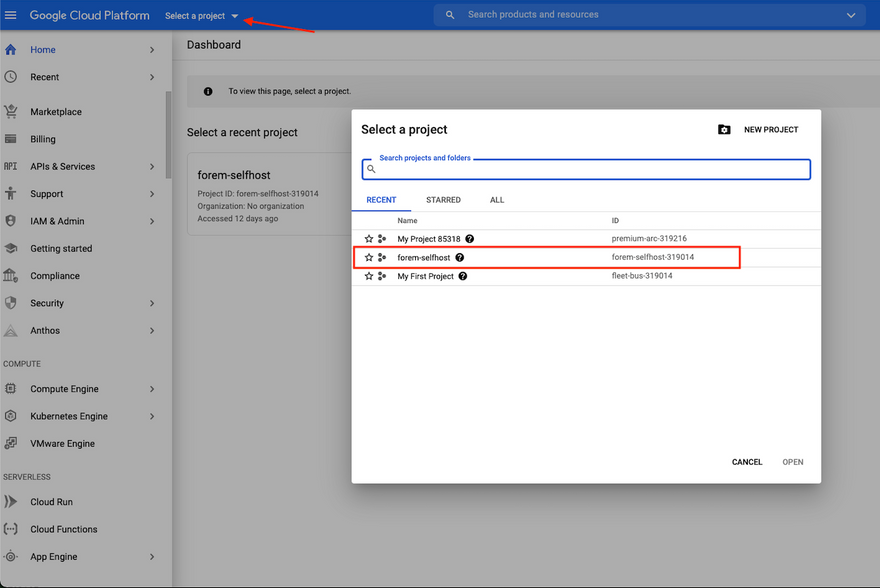Star the My Project 85318 project
880x588 pixels.
pos(369,238)
